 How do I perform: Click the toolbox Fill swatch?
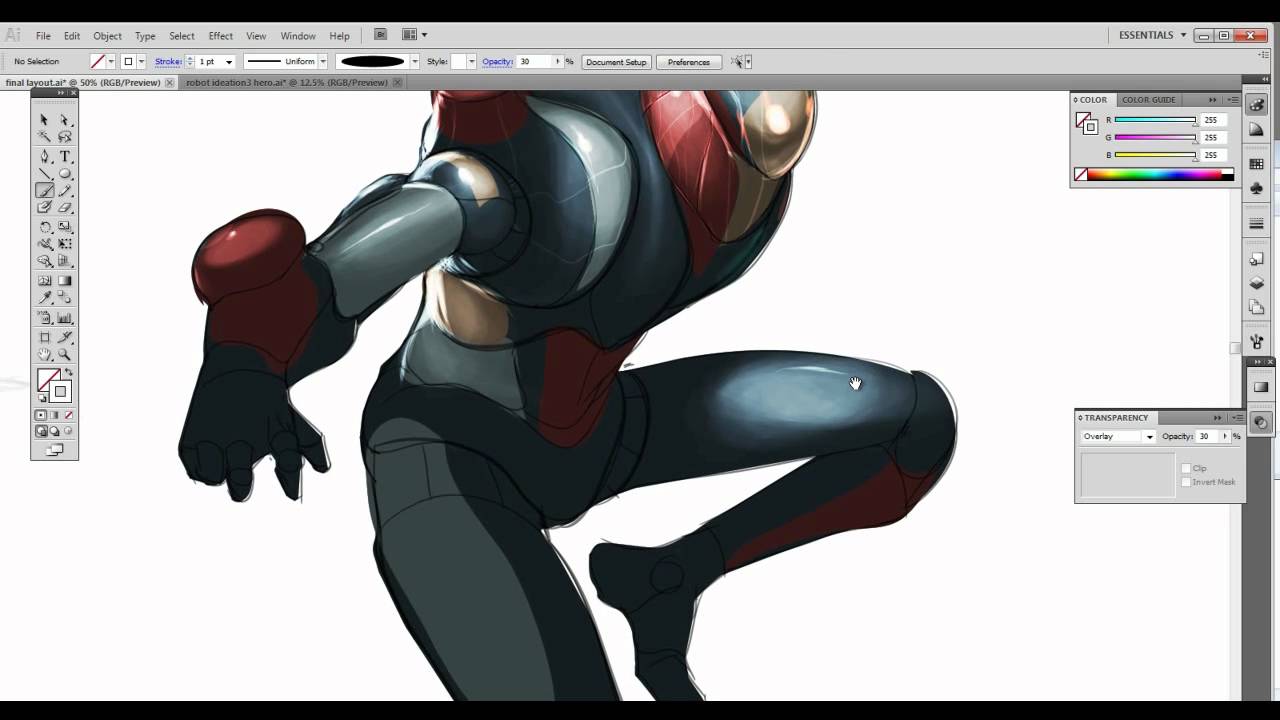tap(47, 380)
